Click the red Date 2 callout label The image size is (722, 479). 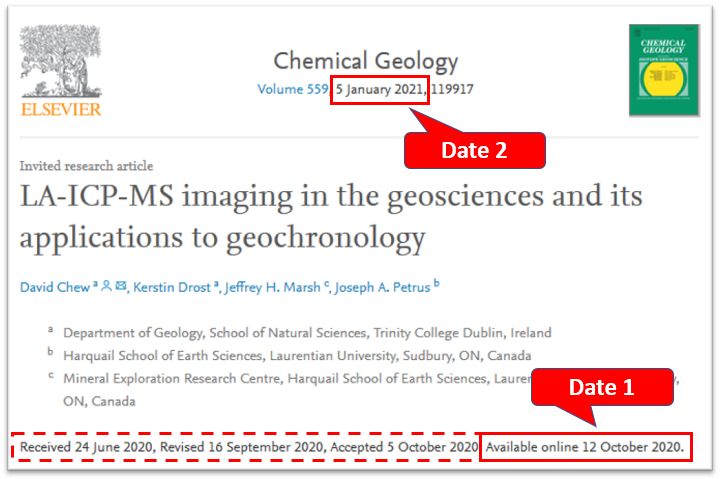click(474, 150)
